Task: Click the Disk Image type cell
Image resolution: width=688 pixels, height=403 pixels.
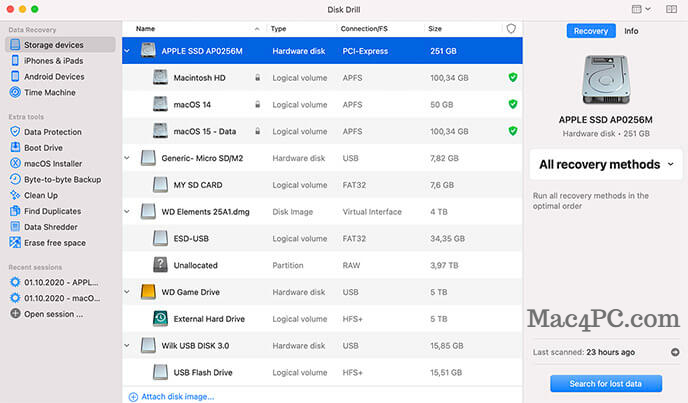Action: click(x=293, y=212)
